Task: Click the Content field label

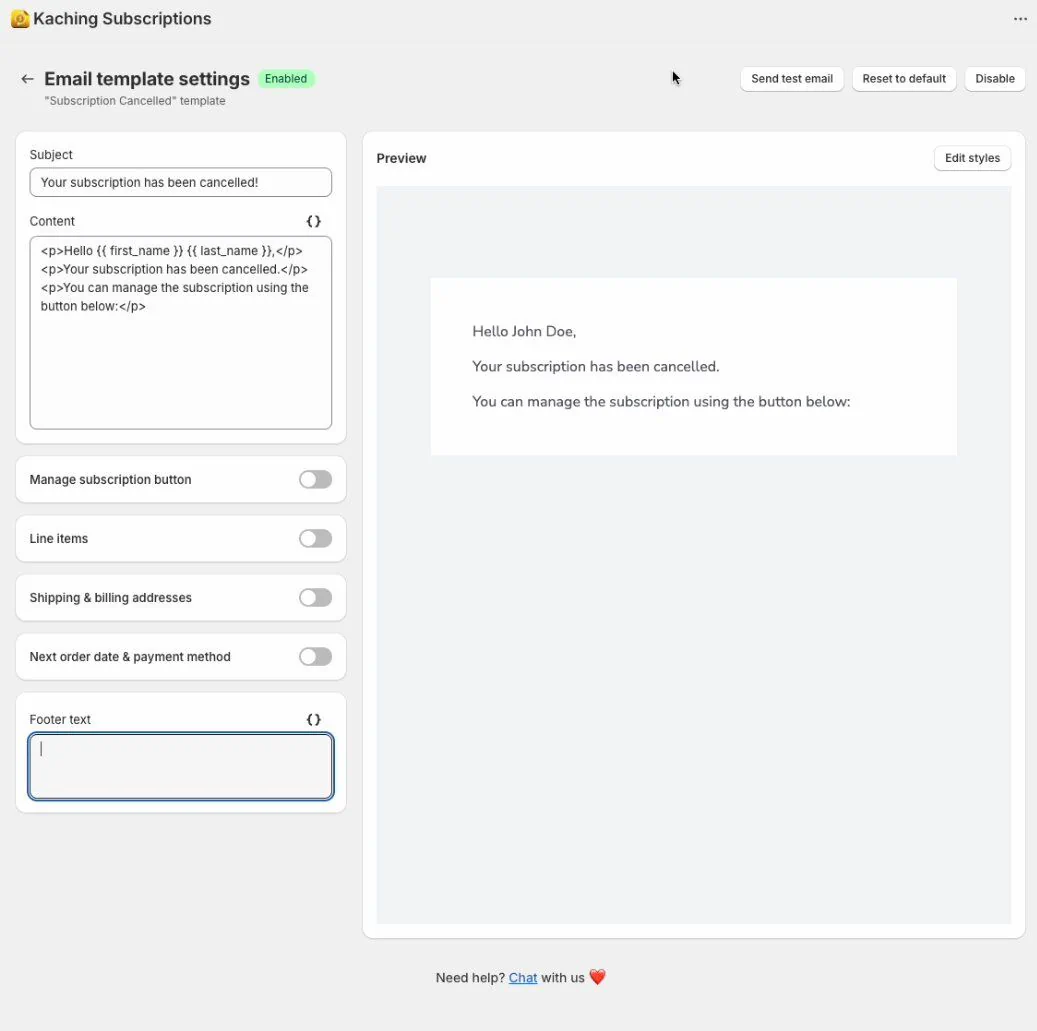Action: click(x=52, y=222)
